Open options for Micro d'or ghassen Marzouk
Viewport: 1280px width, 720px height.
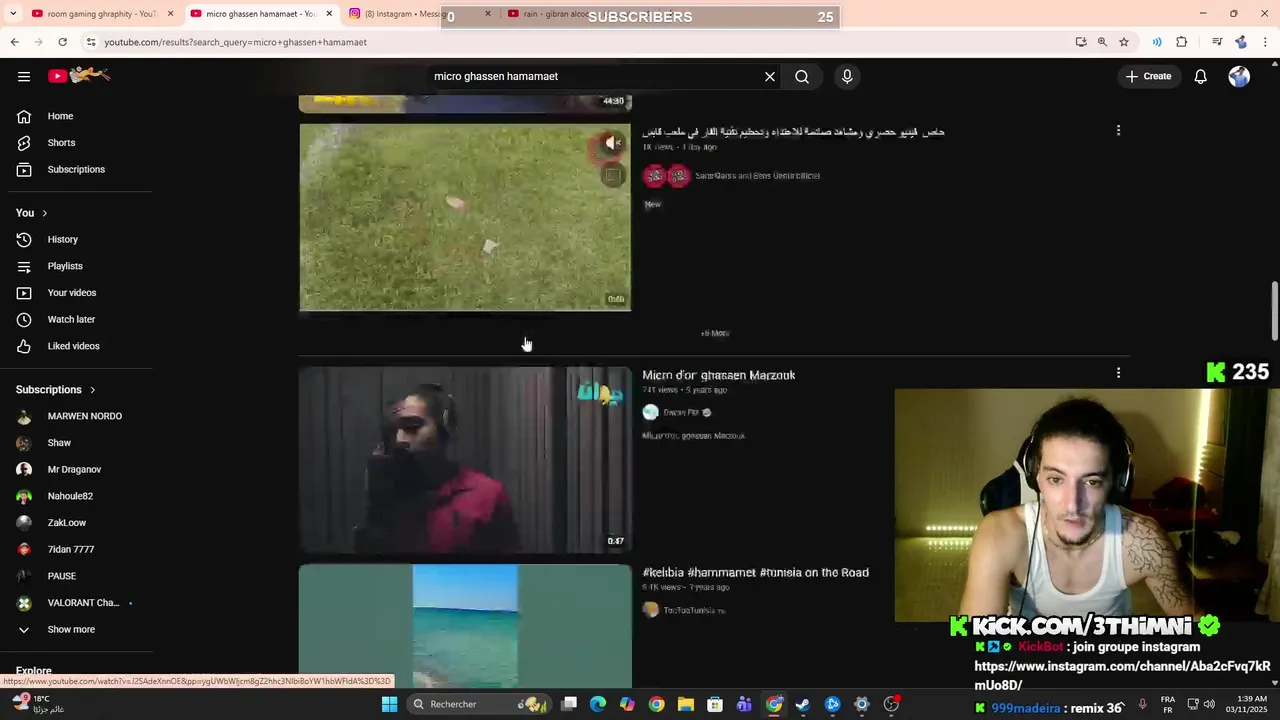[1118, 373]
